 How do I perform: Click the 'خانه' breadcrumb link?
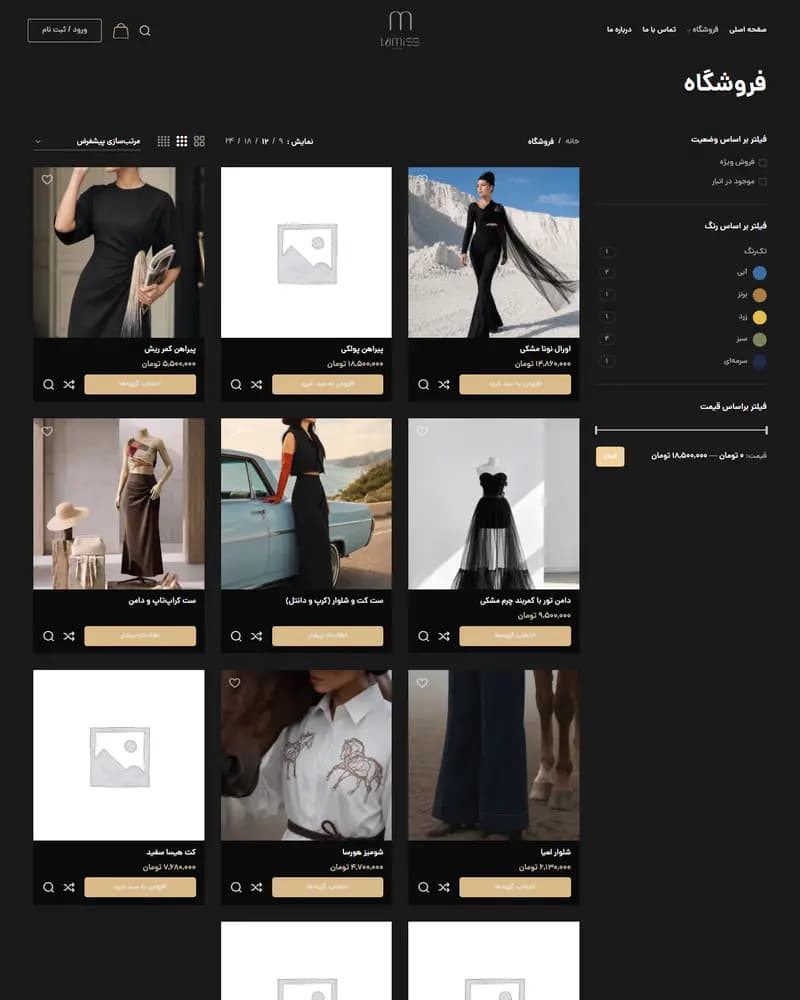tap(572, 141)
